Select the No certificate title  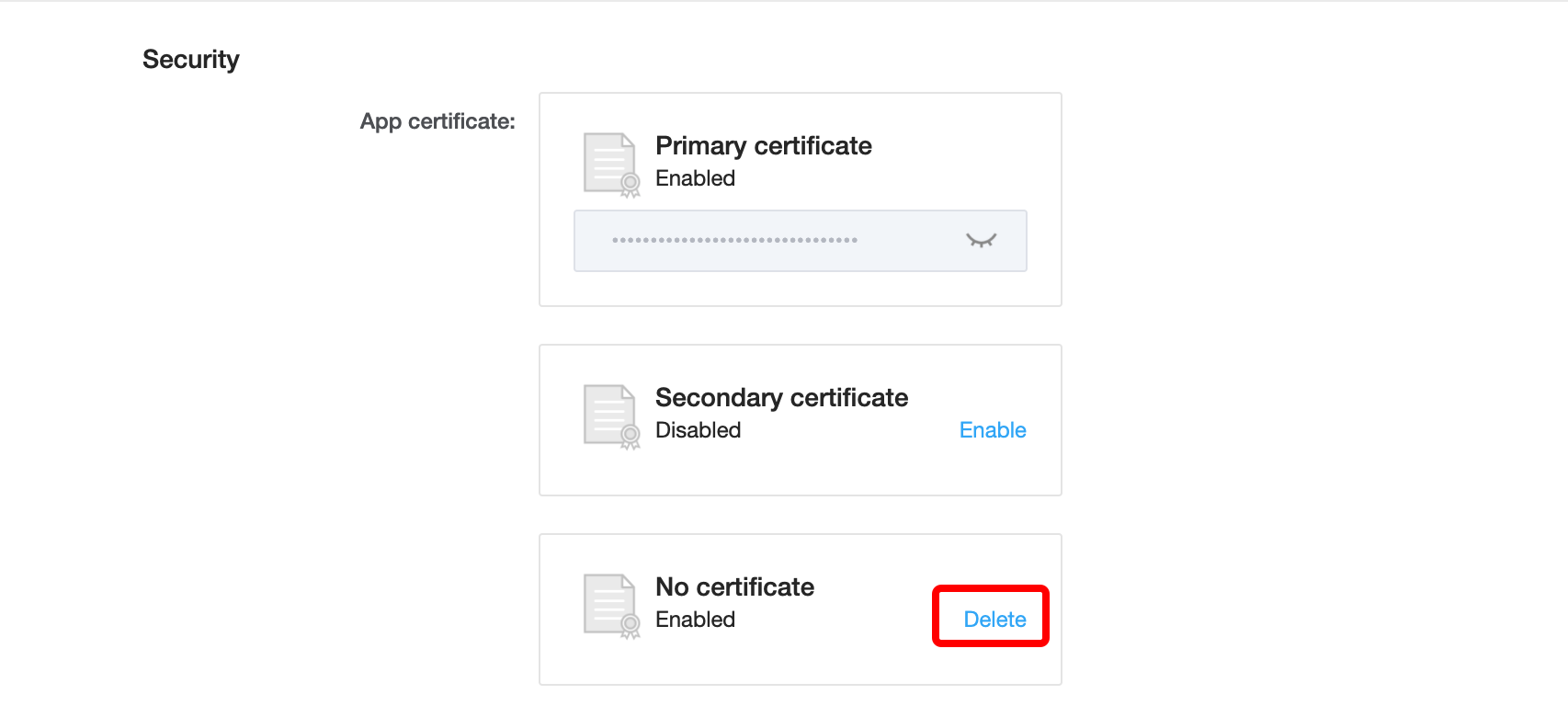point(734,587)
